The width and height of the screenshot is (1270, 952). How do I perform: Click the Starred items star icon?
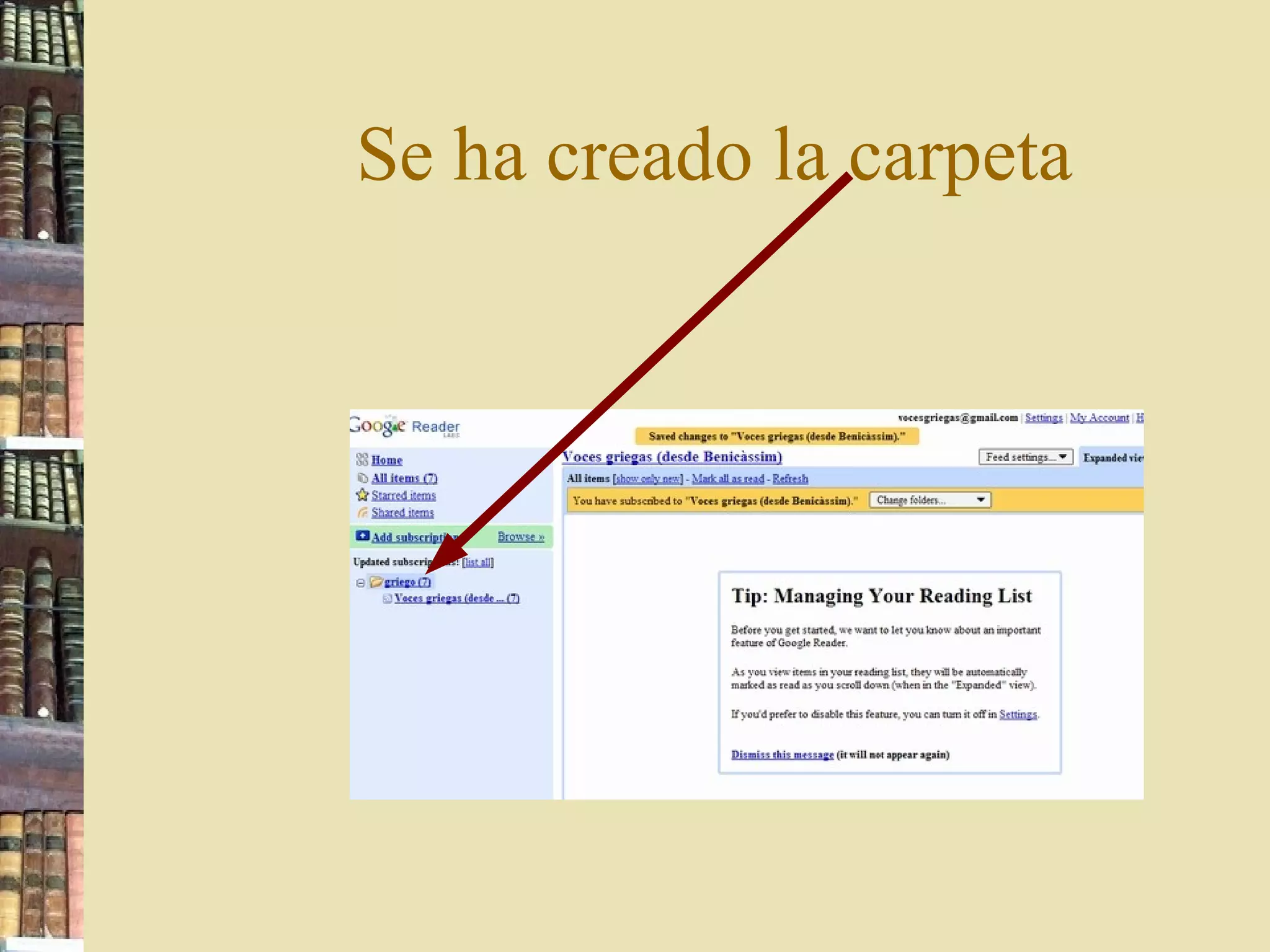click(x=362, y=495)
